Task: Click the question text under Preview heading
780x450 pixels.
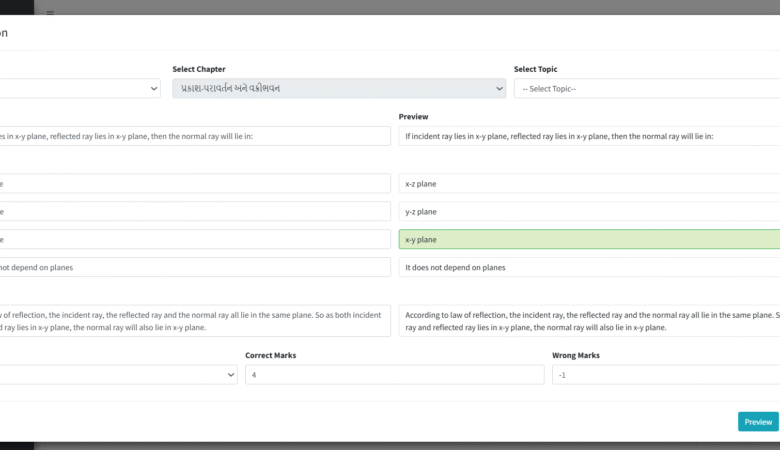Action: (x=588, y=136)
